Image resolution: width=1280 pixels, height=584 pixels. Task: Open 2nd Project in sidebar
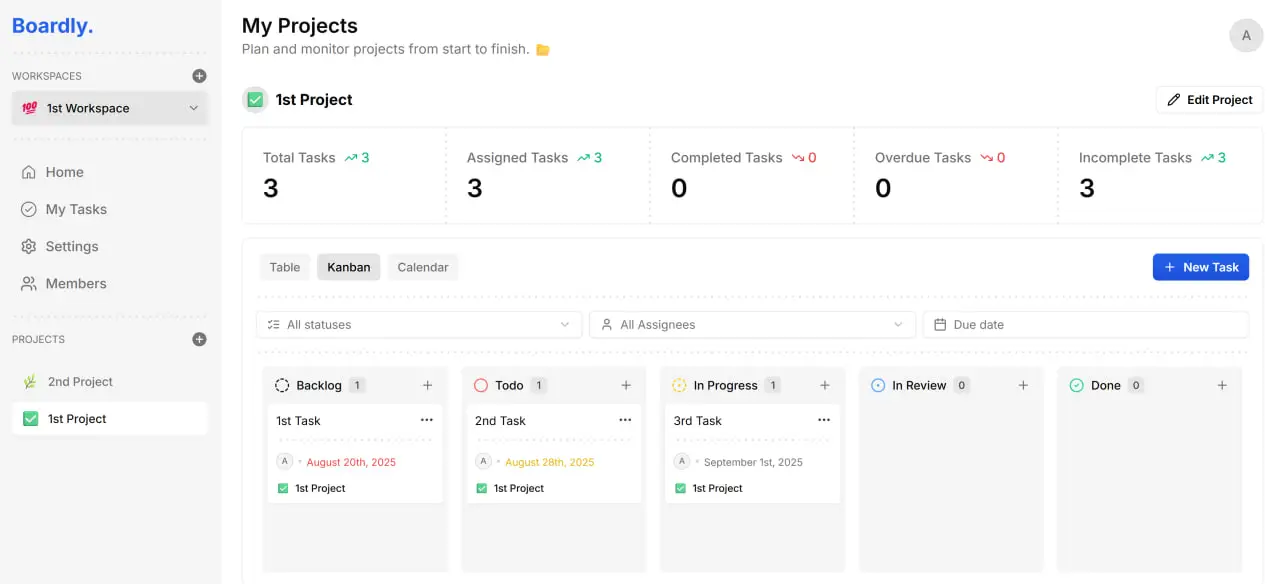point(80,381)
